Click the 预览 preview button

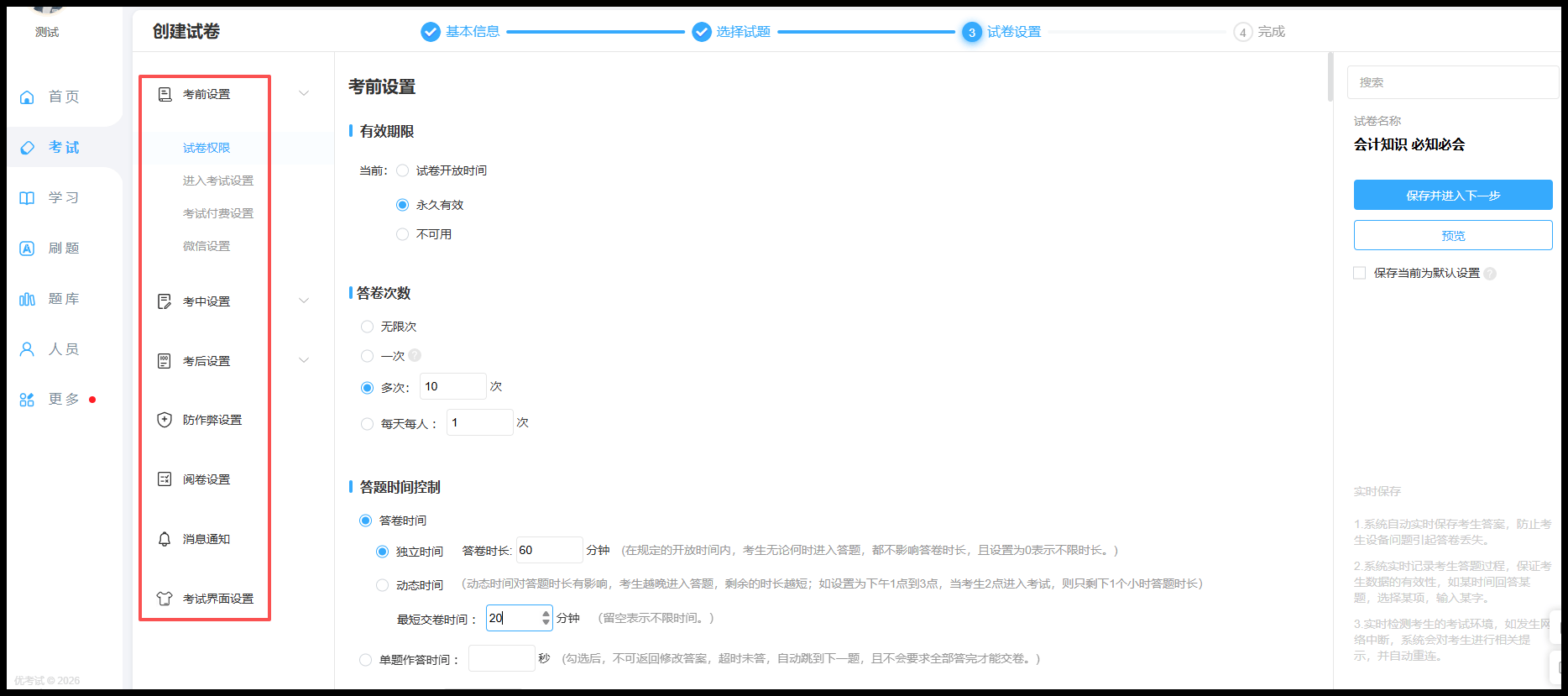1453,235
